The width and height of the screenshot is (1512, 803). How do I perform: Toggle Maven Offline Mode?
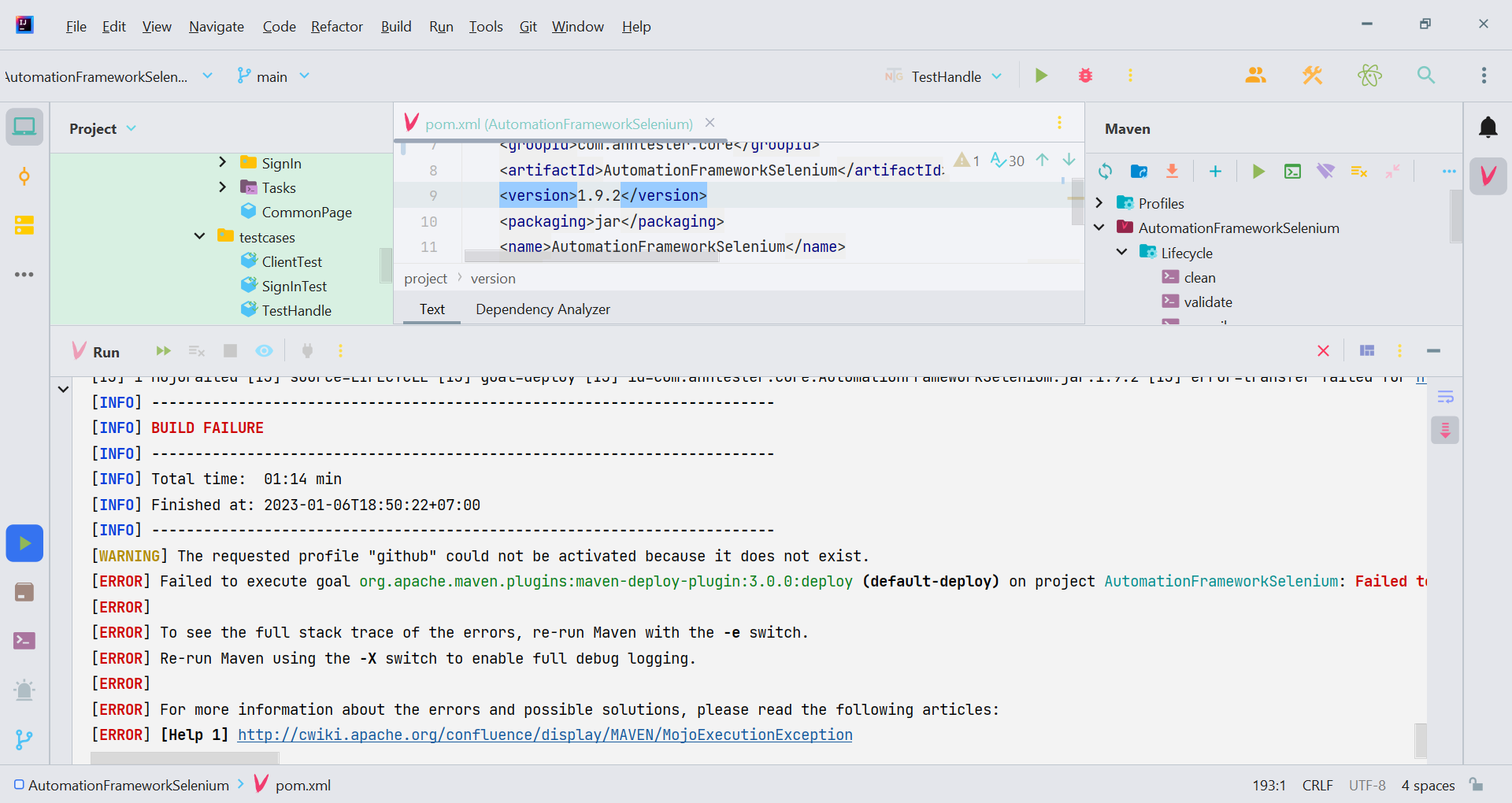[1325, 172]
